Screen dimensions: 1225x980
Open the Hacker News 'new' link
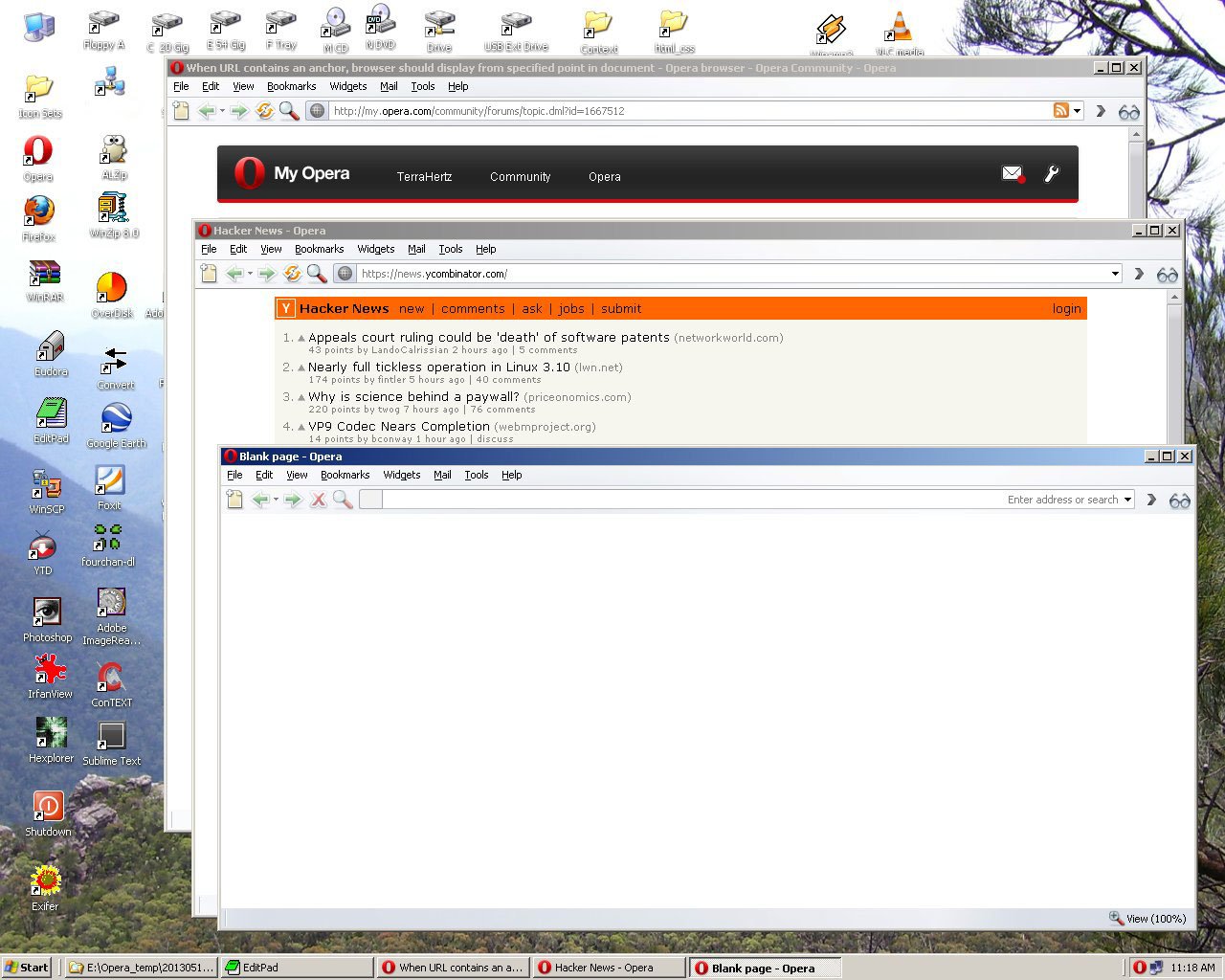coord(412,309)
